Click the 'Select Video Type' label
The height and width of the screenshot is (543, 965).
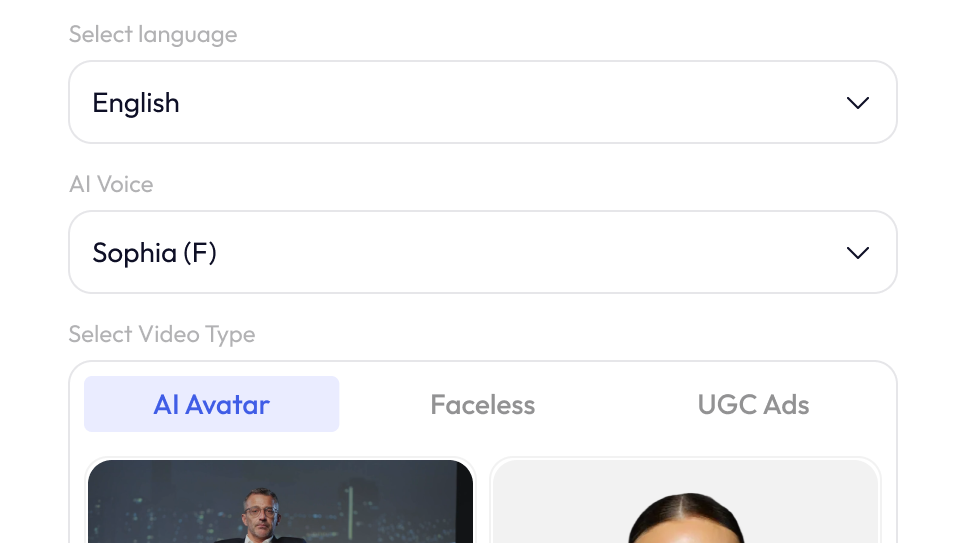pos(162,335)
